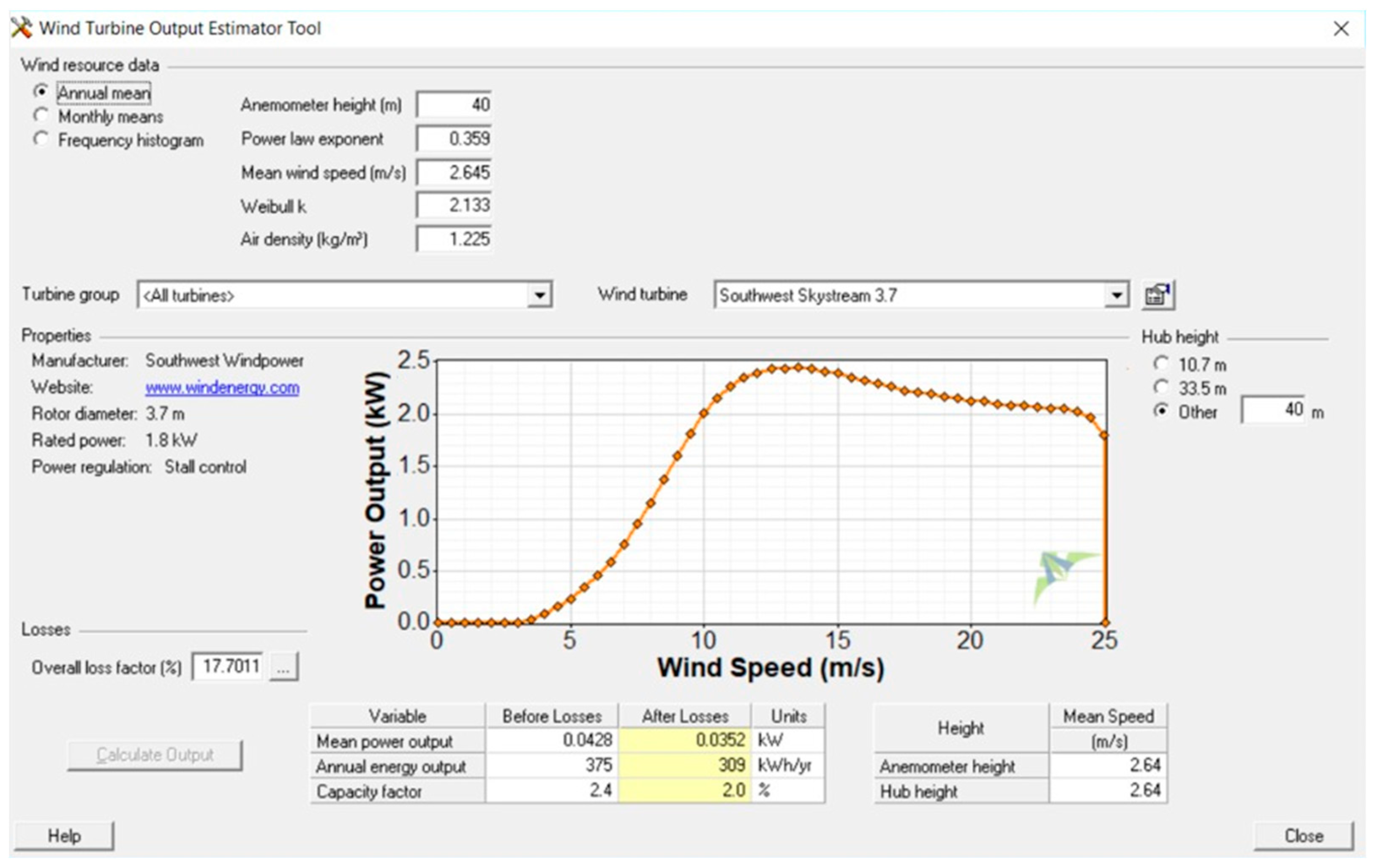Open loss factor details ellipsis button
Image resolution: width=1378 pixels, height=868 pixels.
pyautogui.click(x=284, y=667)
